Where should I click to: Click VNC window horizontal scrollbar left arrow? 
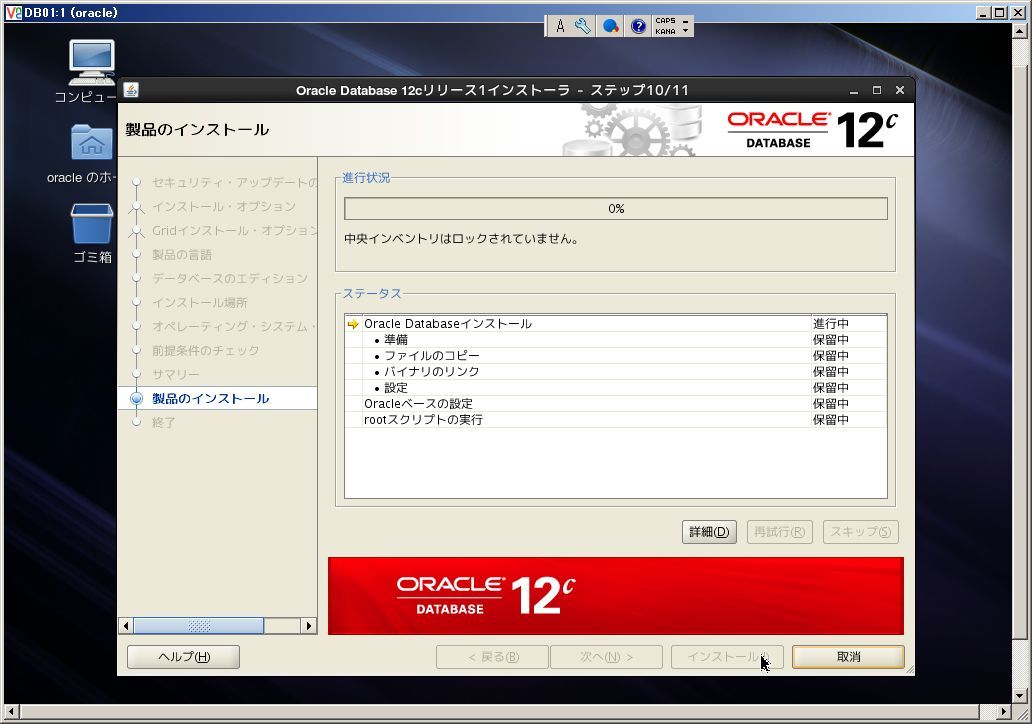(x=11, y=711)
